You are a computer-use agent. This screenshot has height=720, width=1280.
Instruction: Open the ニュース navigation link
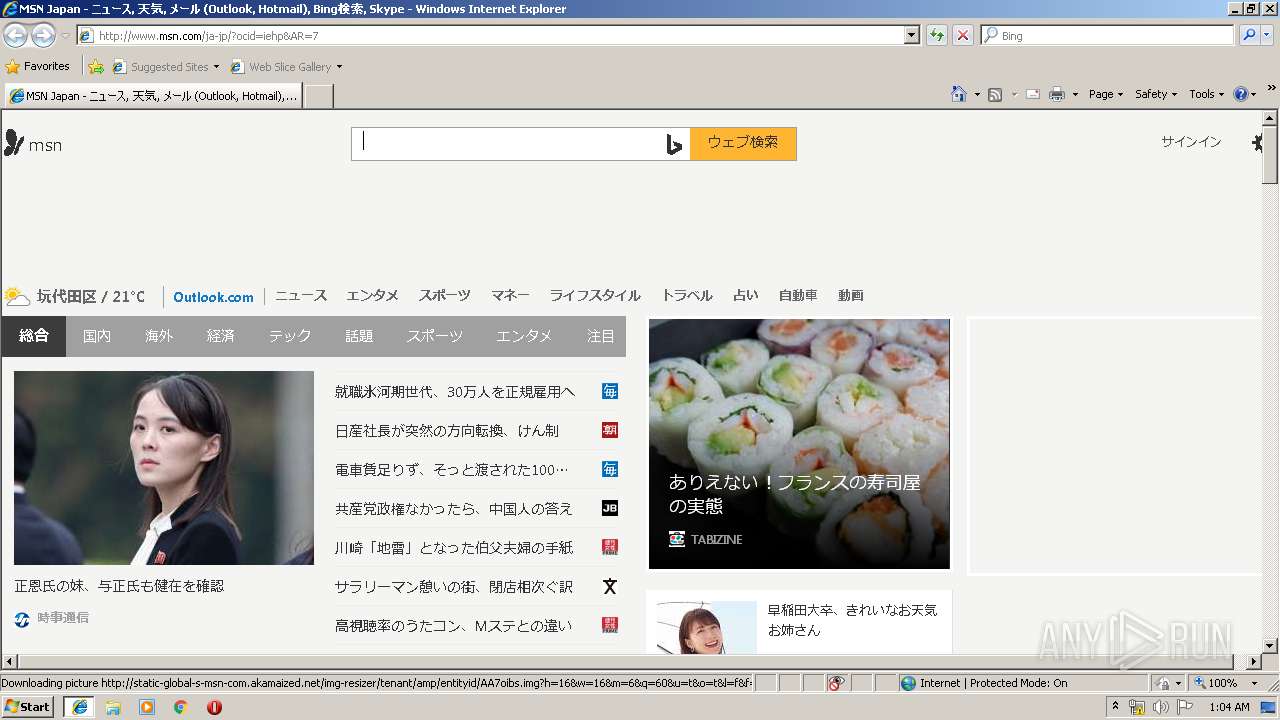pyautogui.click(x=301, y=296)
